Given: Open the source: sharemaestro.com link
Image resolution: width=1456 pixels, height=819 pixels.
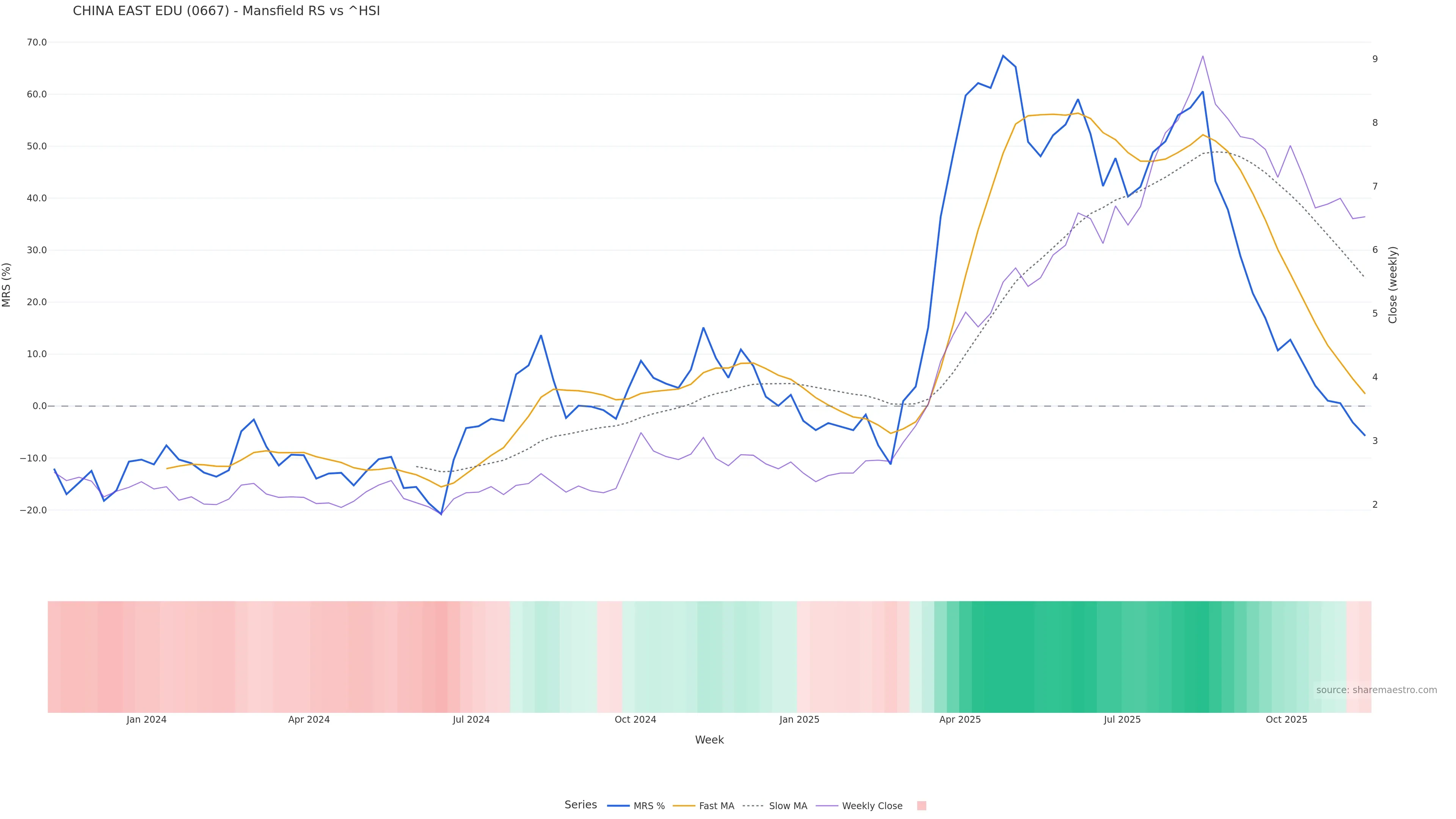Looking at the screenshot, I should [1376, 690].
